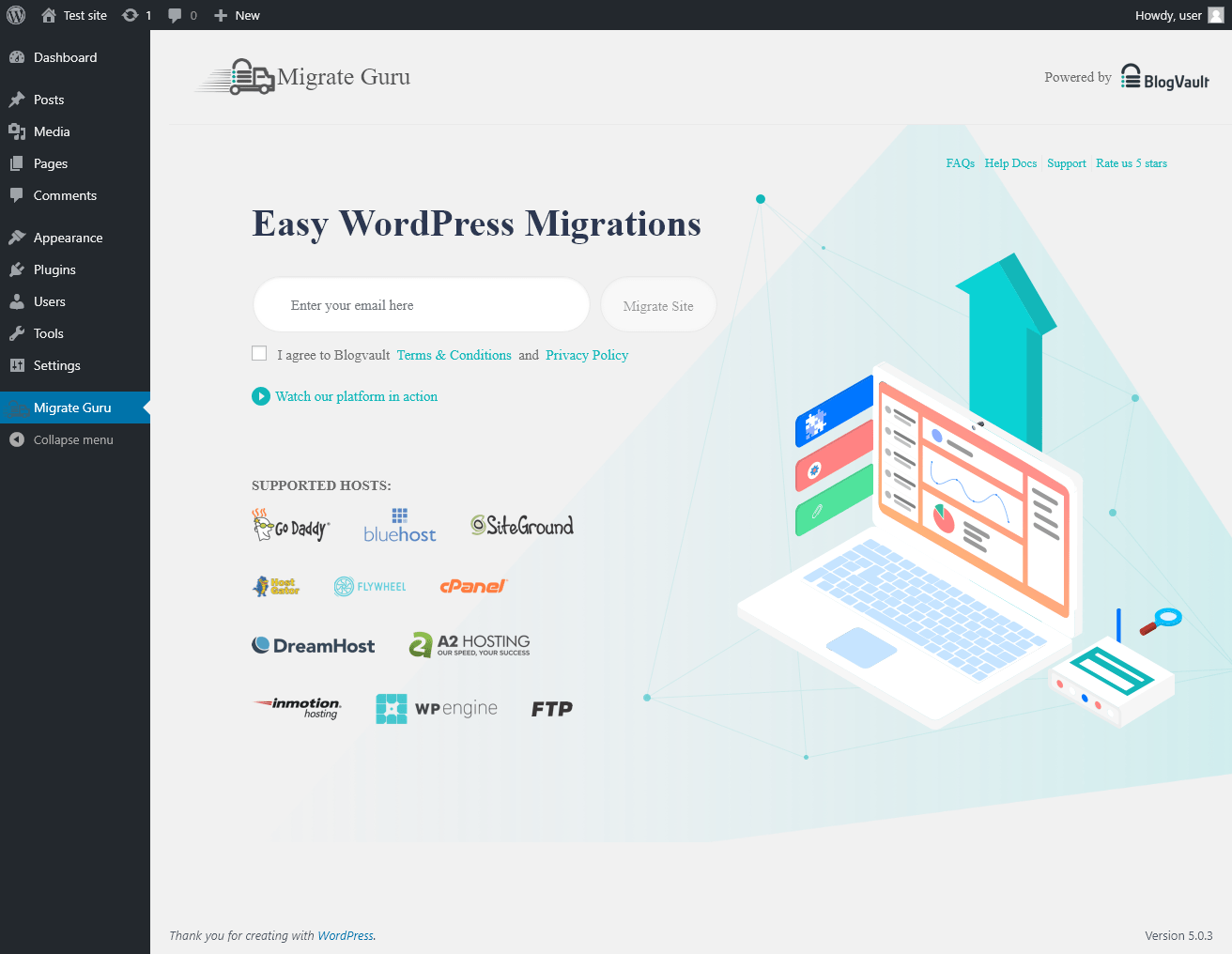Click the Collapse menu arrow icon
This screenshot has width=1232, height=954.
(x=17, y=439)
